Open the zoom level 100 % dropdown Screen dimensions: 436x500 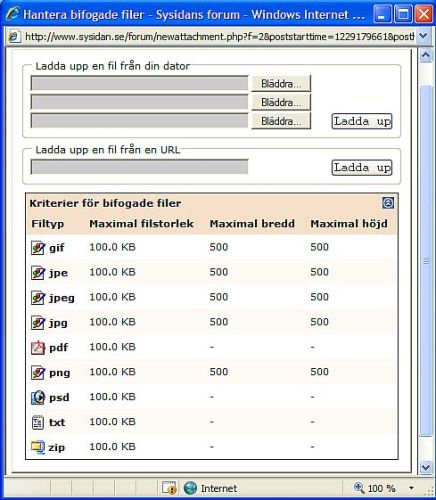(412, 488)
